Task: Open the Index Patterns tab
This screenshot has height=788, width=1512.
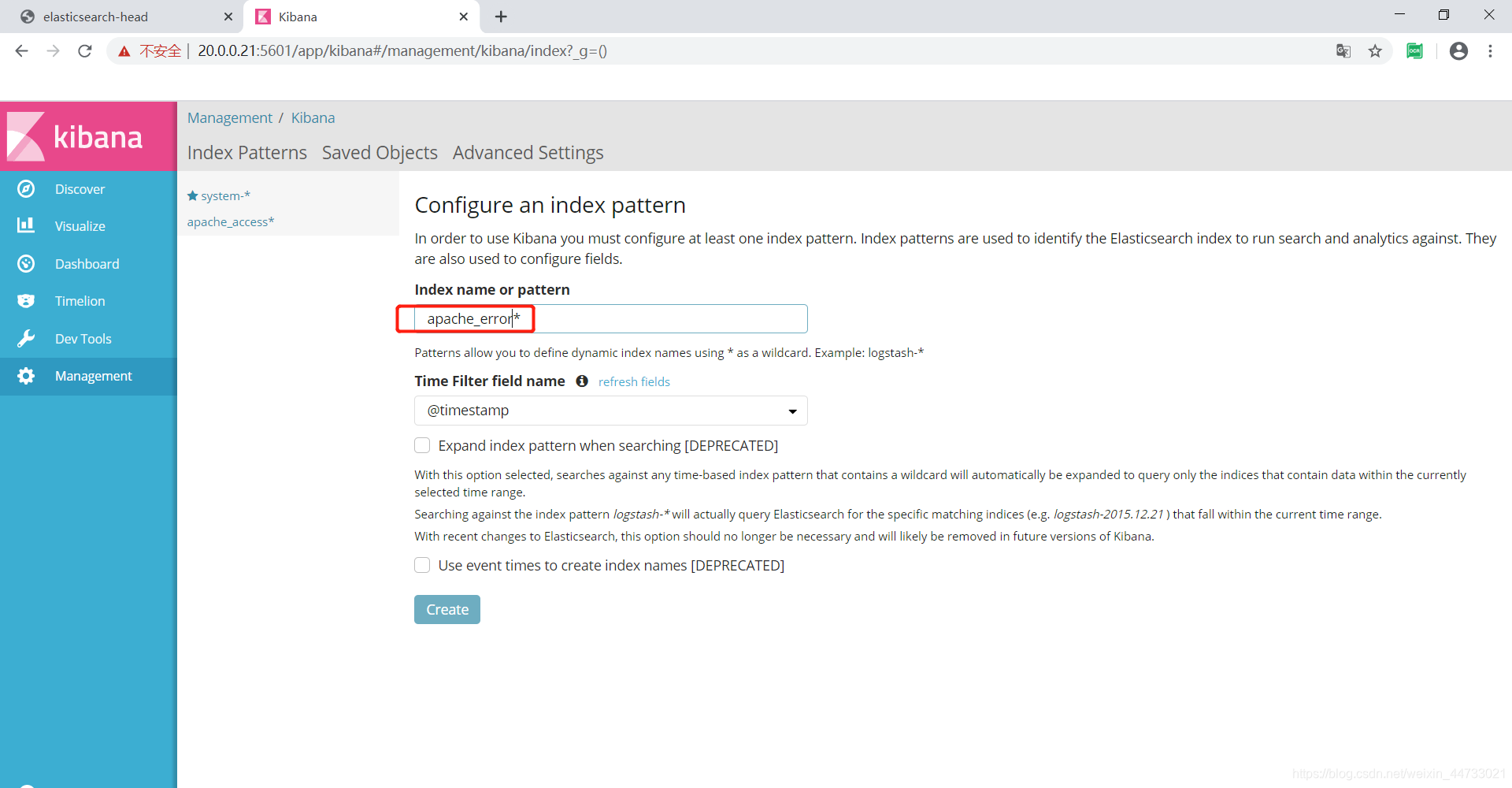Action: pos(247,153)
